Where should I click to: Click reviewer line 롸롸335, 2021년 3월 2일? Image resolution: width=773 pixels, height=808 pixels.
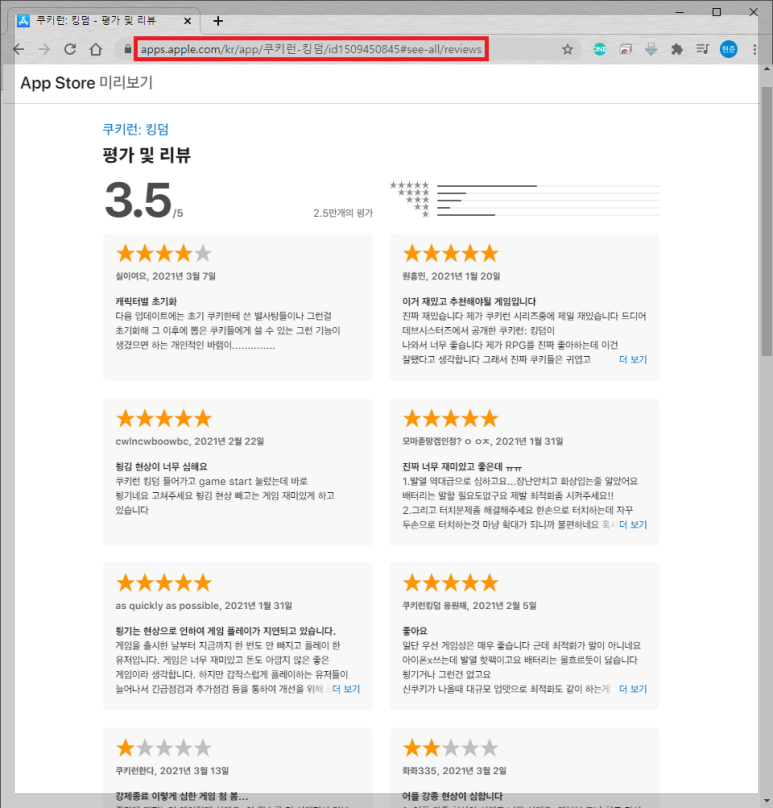[454, 770]
